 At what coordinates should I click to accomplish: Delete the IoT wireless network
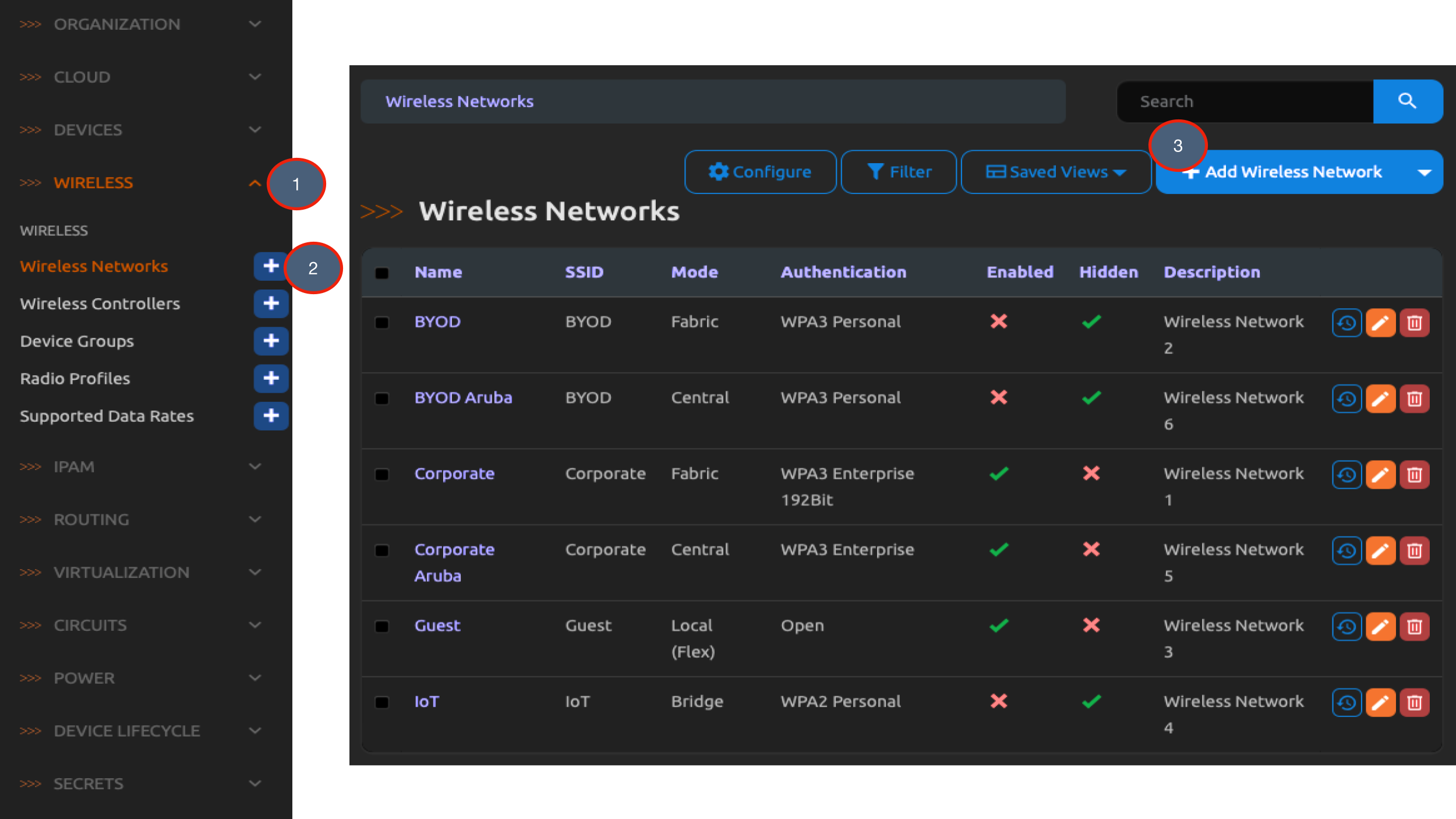(x=1416, y=702)
